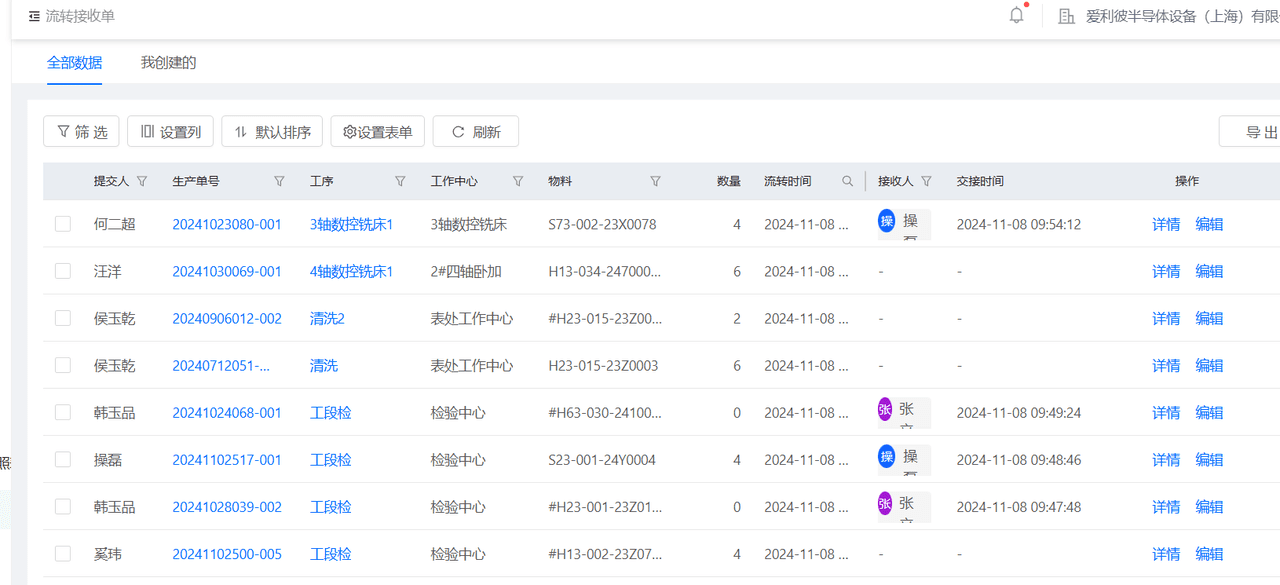1280x585 pixels.
Task: Open the 物料 column filter icon
Action: pyautogui.click(x=655, y=181)
